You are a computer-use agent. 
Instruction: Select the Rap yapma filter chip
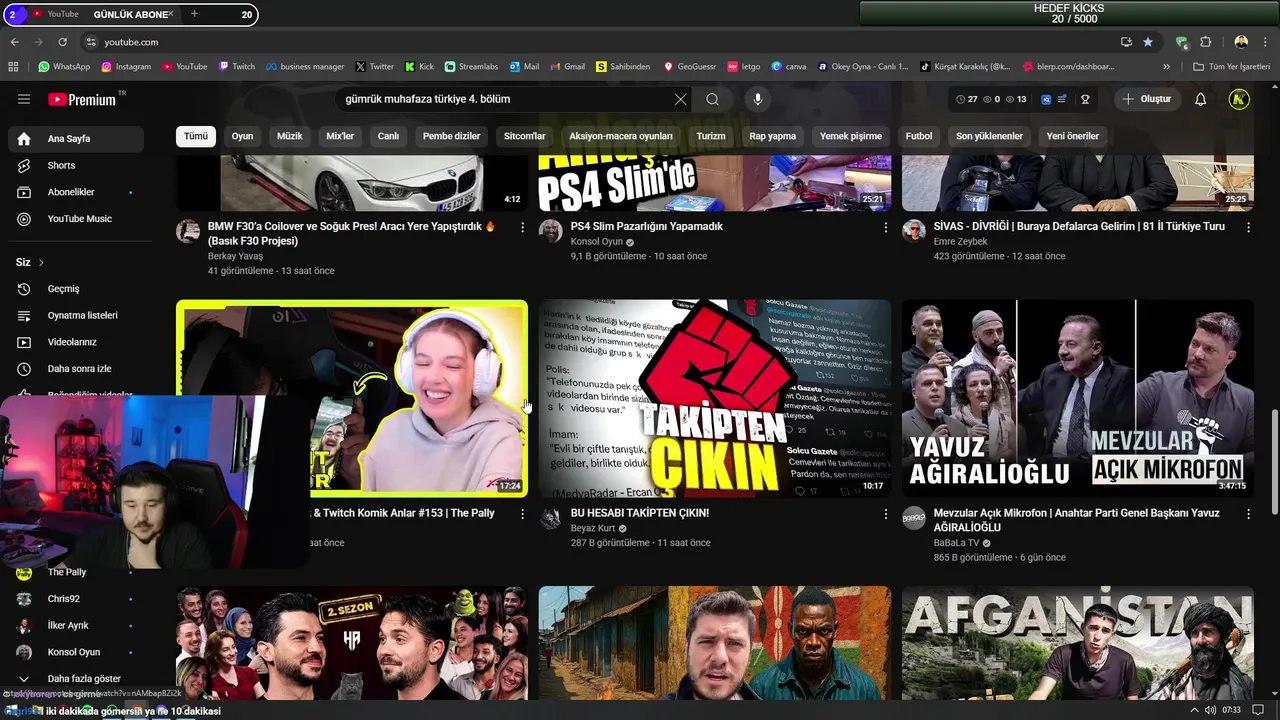tap(773, 136)
